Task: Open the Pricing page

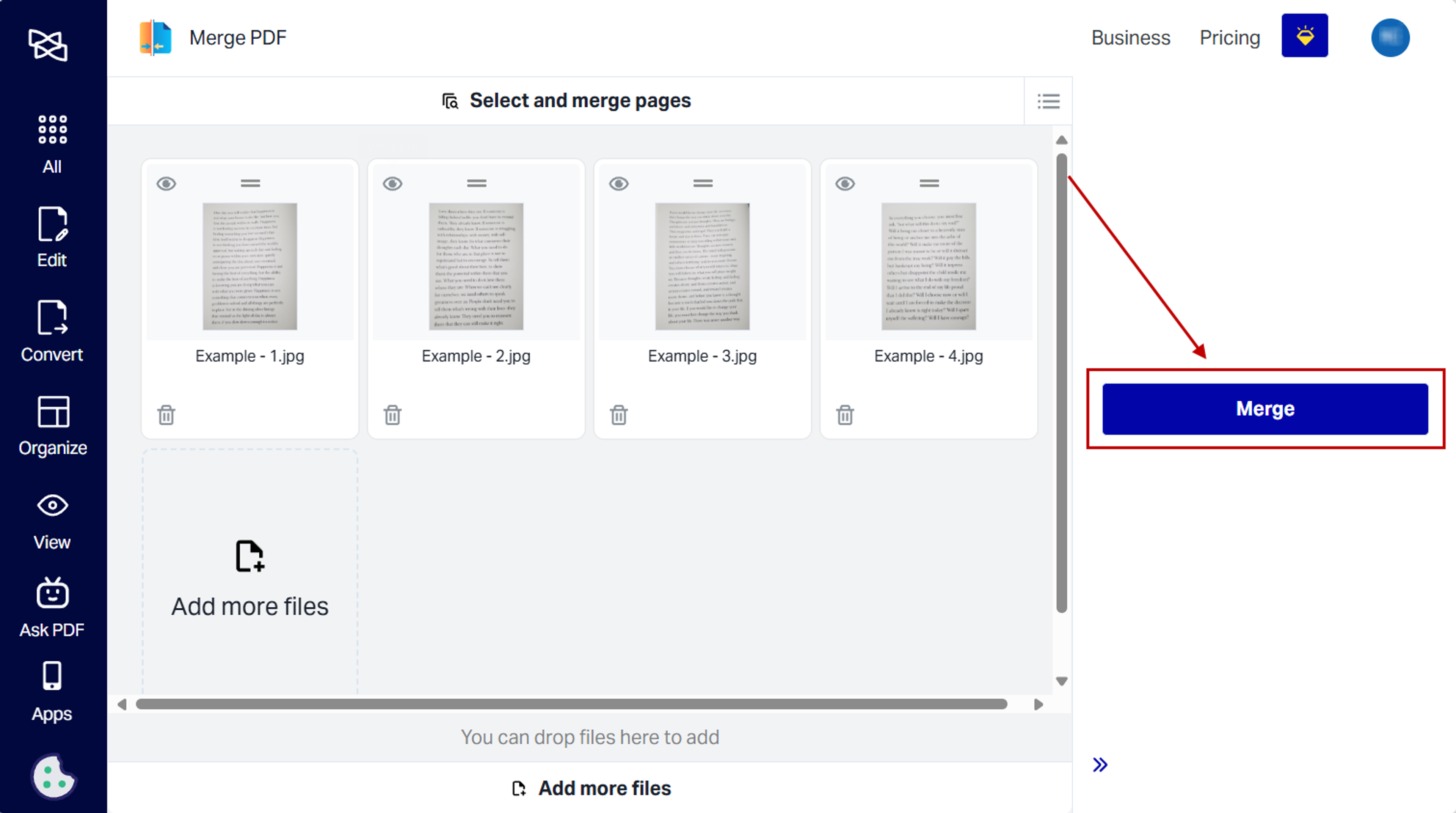Action: (x=1230, y=38)
